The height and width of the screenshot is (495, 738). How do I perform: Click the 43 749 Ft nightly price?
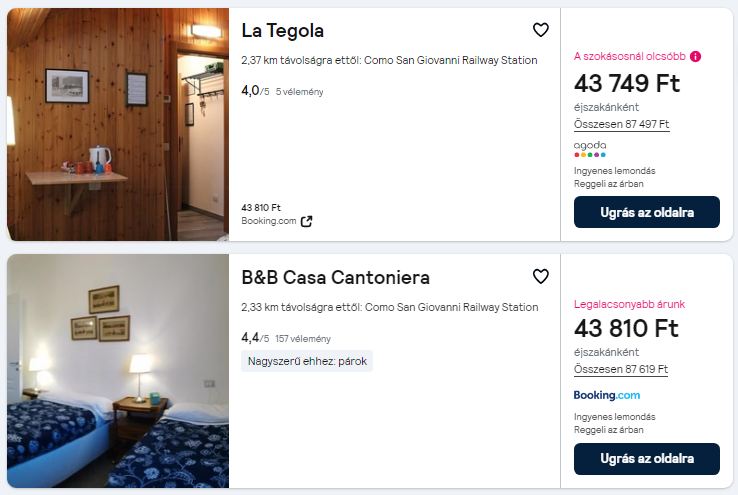point(627,83)
